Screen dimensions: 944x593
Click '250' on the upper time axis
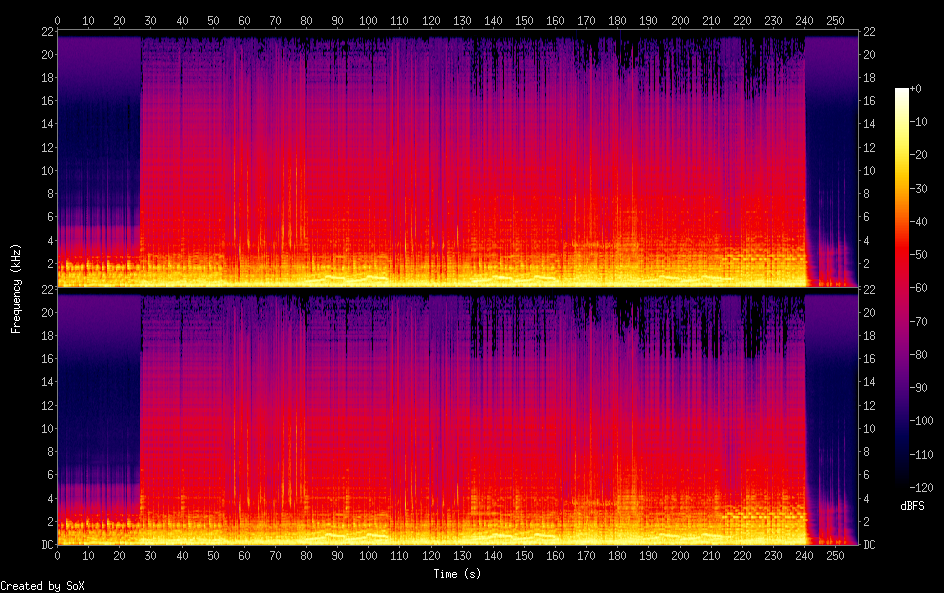(835, 20)
